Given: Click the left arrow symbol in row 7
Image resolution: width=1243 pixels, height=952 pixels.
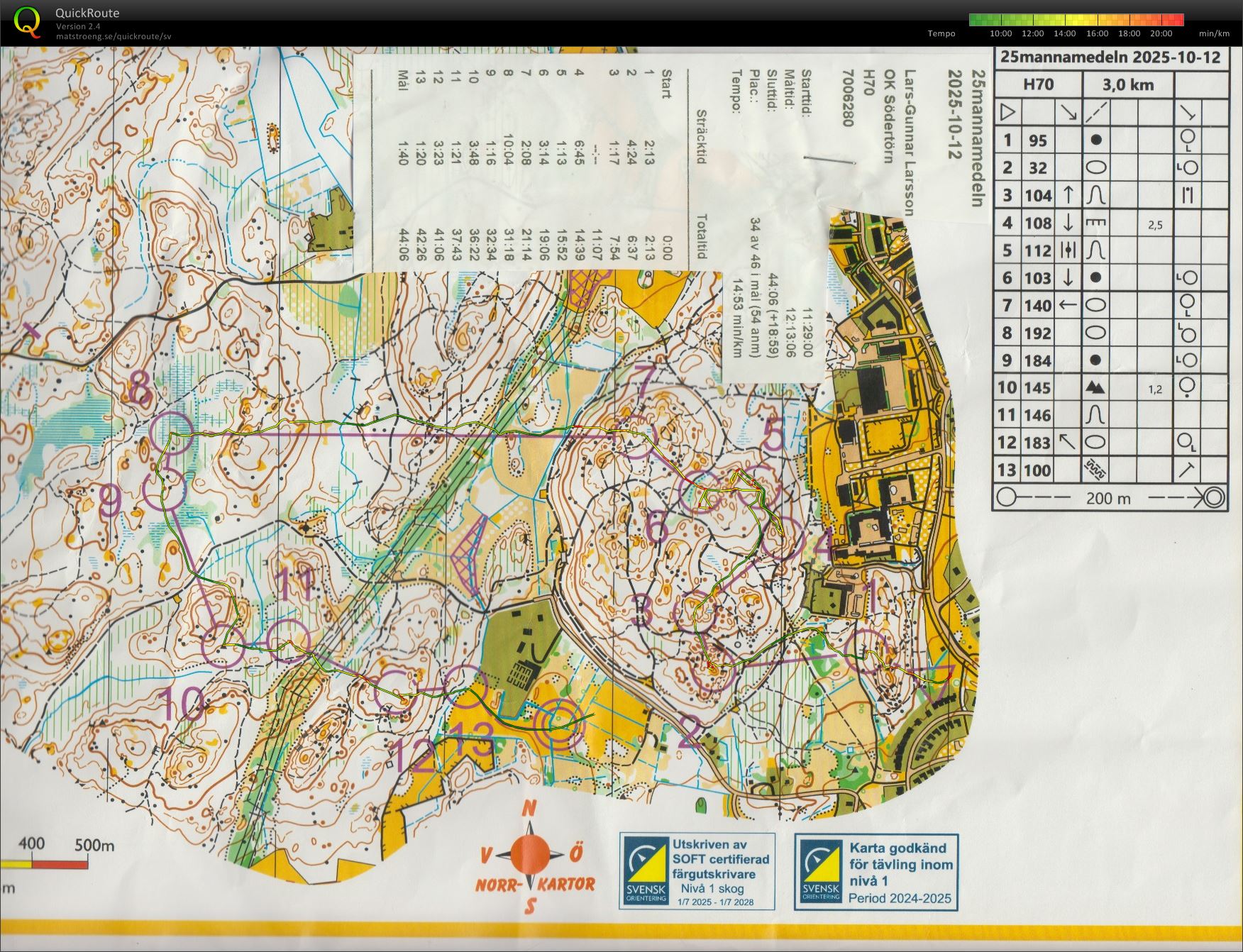Looking at the screenshot, I should [x=1068, y=305].
